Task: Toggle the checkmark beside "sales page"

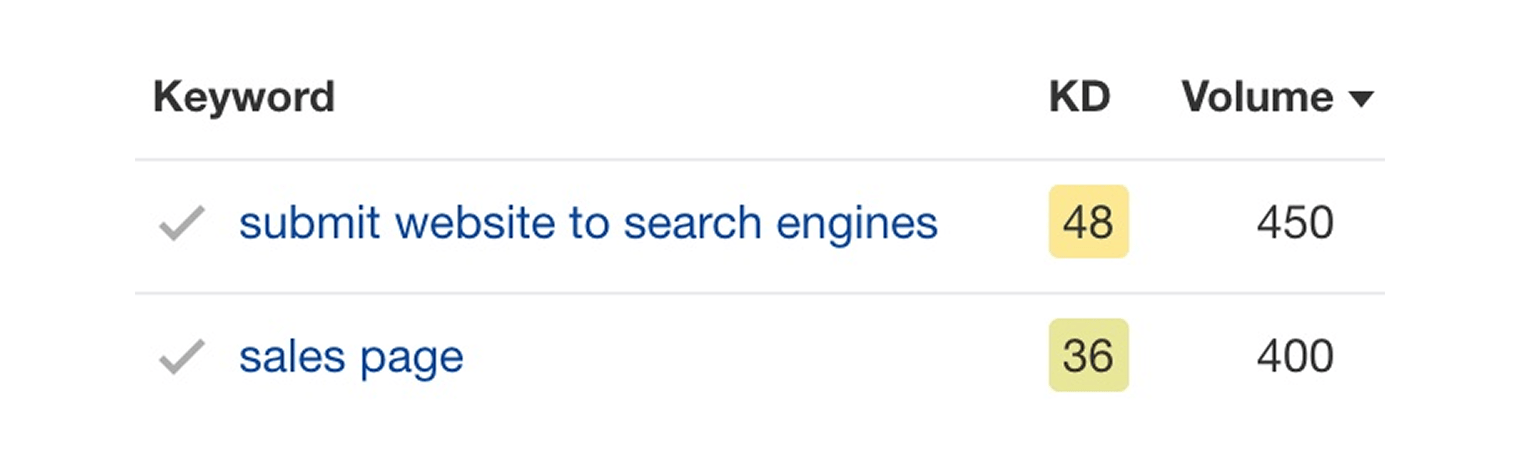Action: click(x=182, y=357)
